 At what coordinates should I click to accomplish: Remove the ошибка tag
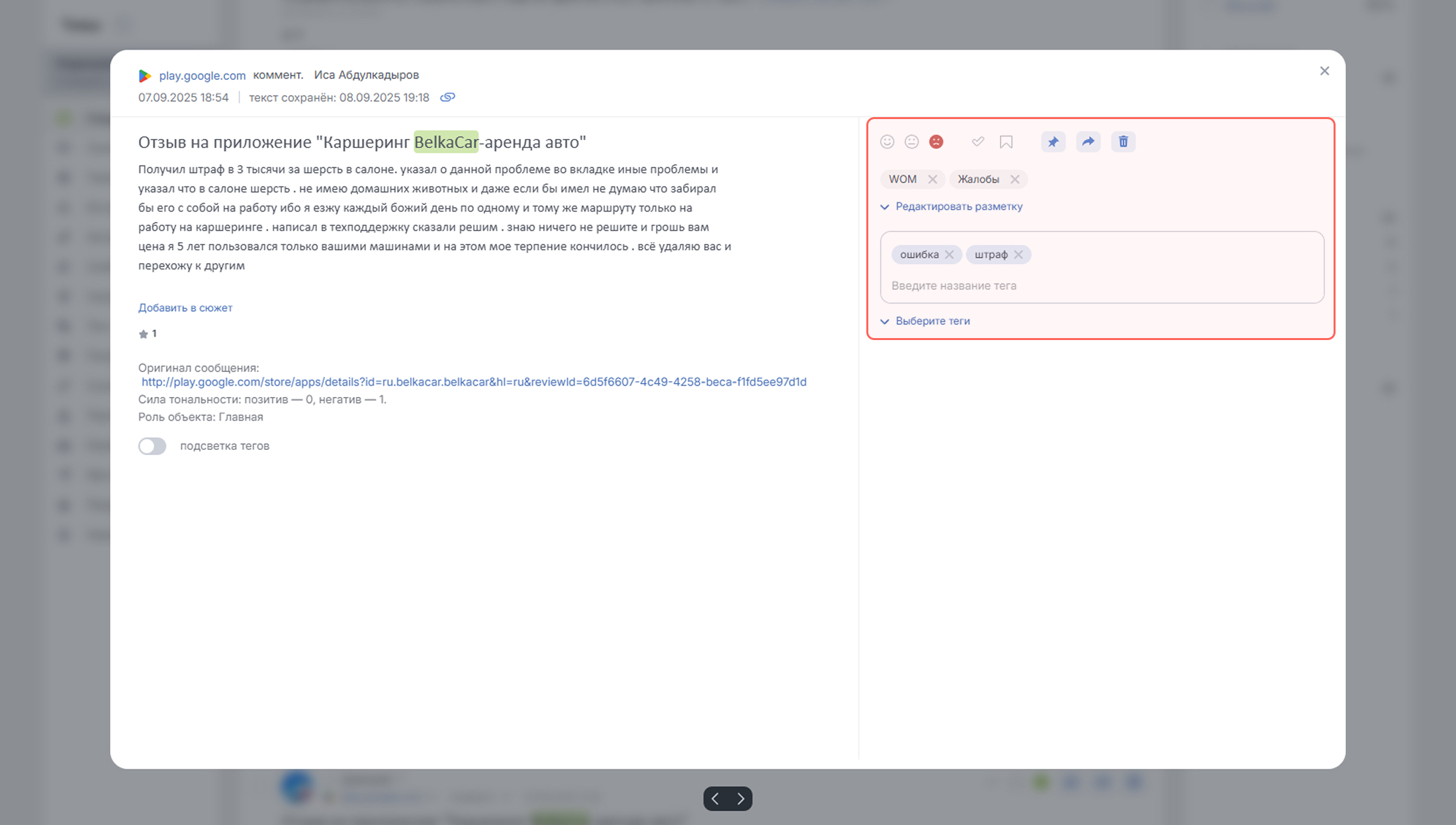(x=949, y=255)
